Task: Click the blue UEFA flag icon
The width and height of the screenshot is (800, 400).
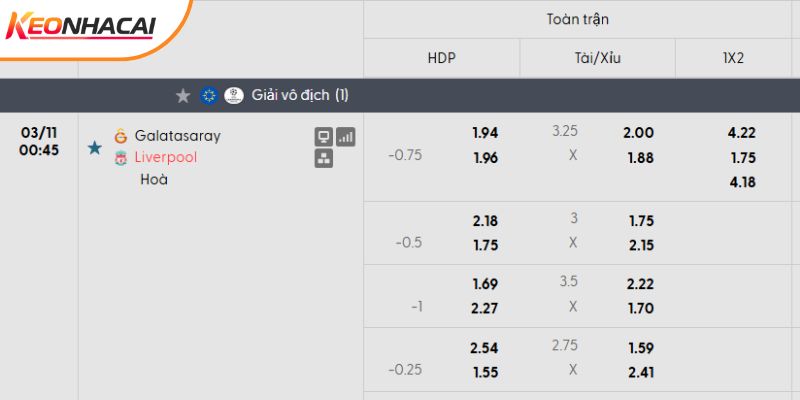Action: (209, 96)
